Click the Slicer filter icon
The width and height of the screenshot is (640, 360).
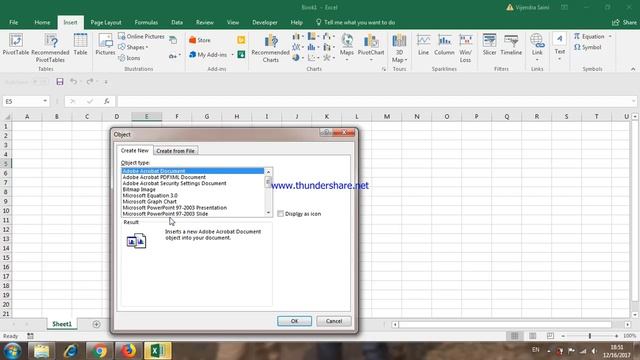(489, 44)
